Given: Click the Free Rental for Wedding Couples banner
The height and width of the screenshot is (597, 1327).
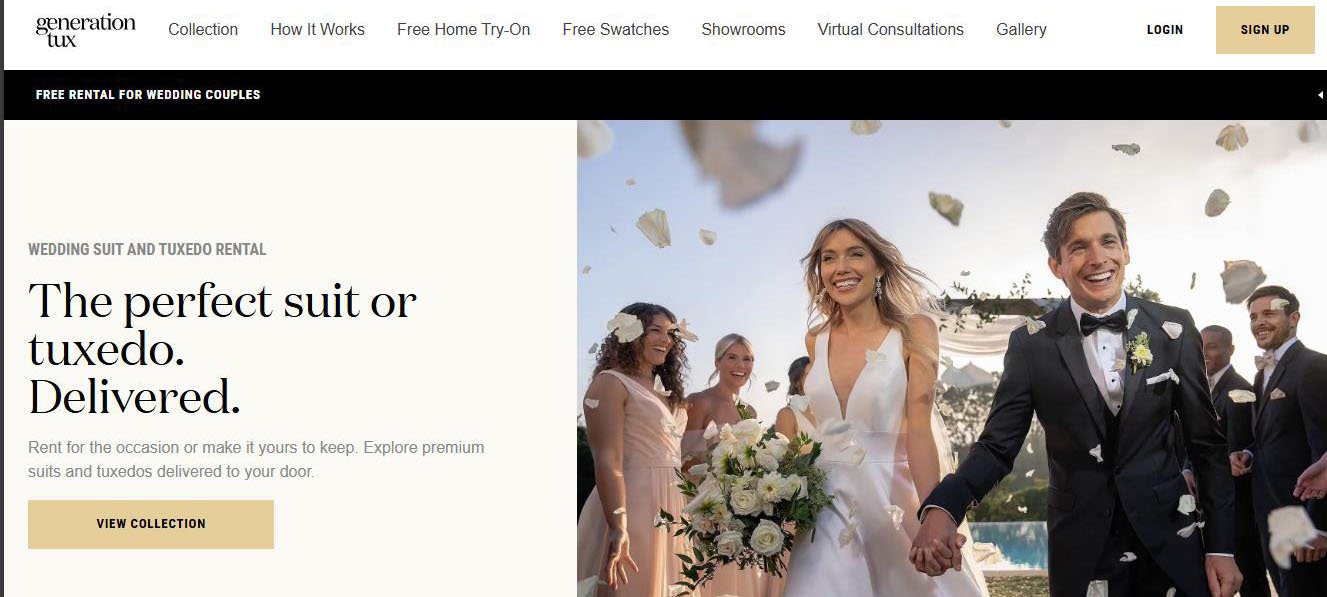Looking at the screenshot, I should coord(148,95).
